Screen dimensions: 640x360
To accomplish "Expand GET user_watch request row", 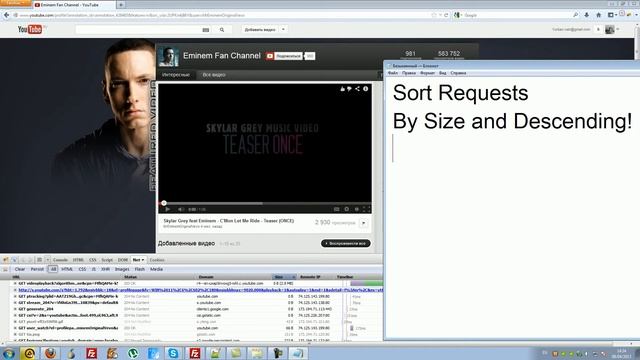I will [x=15, y=328].
